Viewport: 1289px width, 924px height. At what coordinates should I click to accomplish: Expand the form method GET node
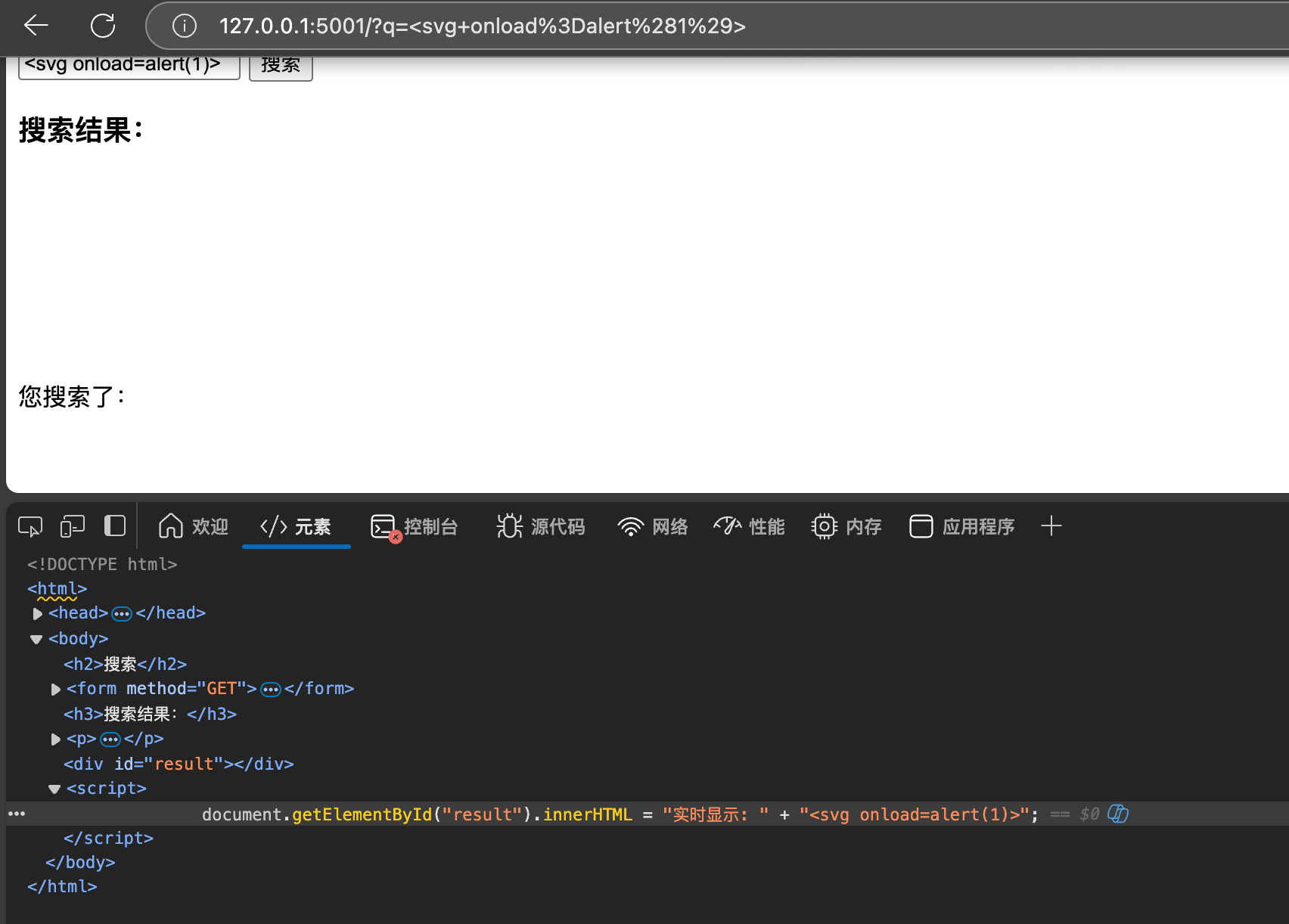[55, 689]
